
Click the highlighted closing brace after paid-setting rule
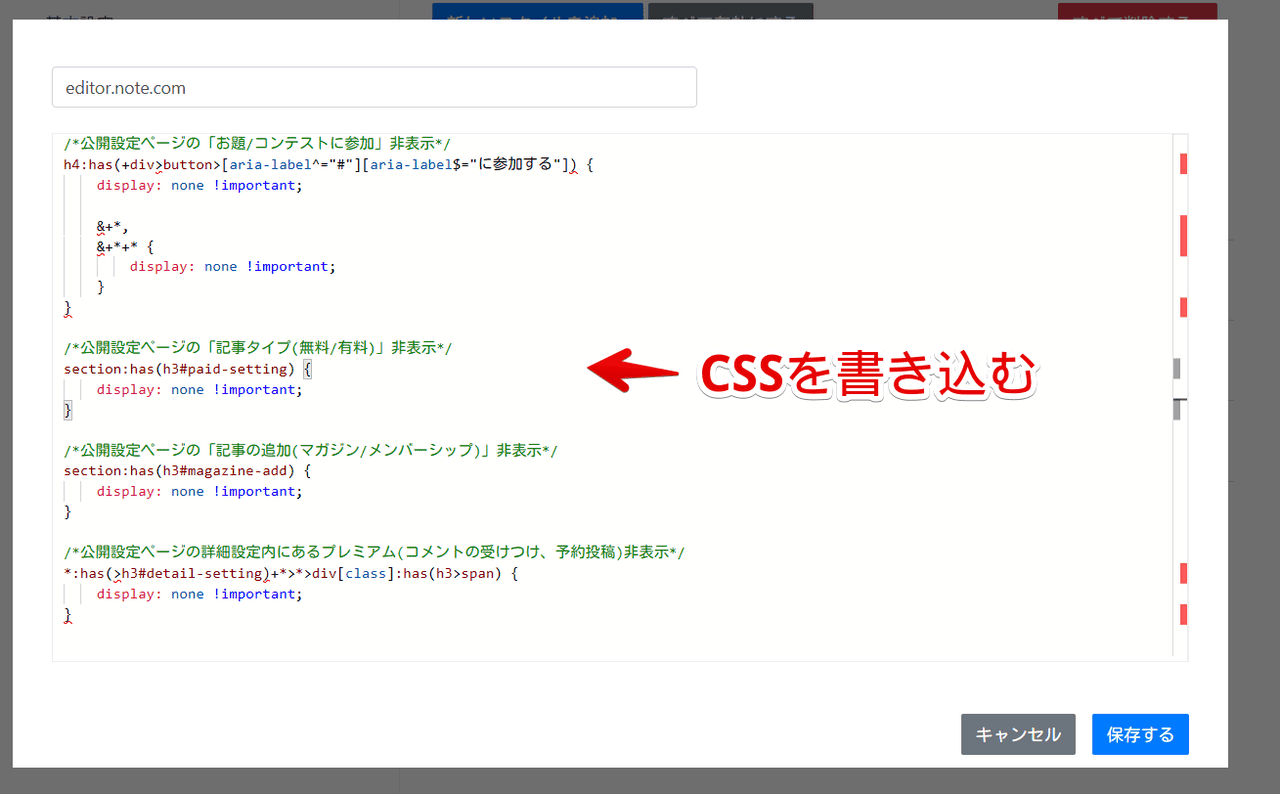coord(68,410)
